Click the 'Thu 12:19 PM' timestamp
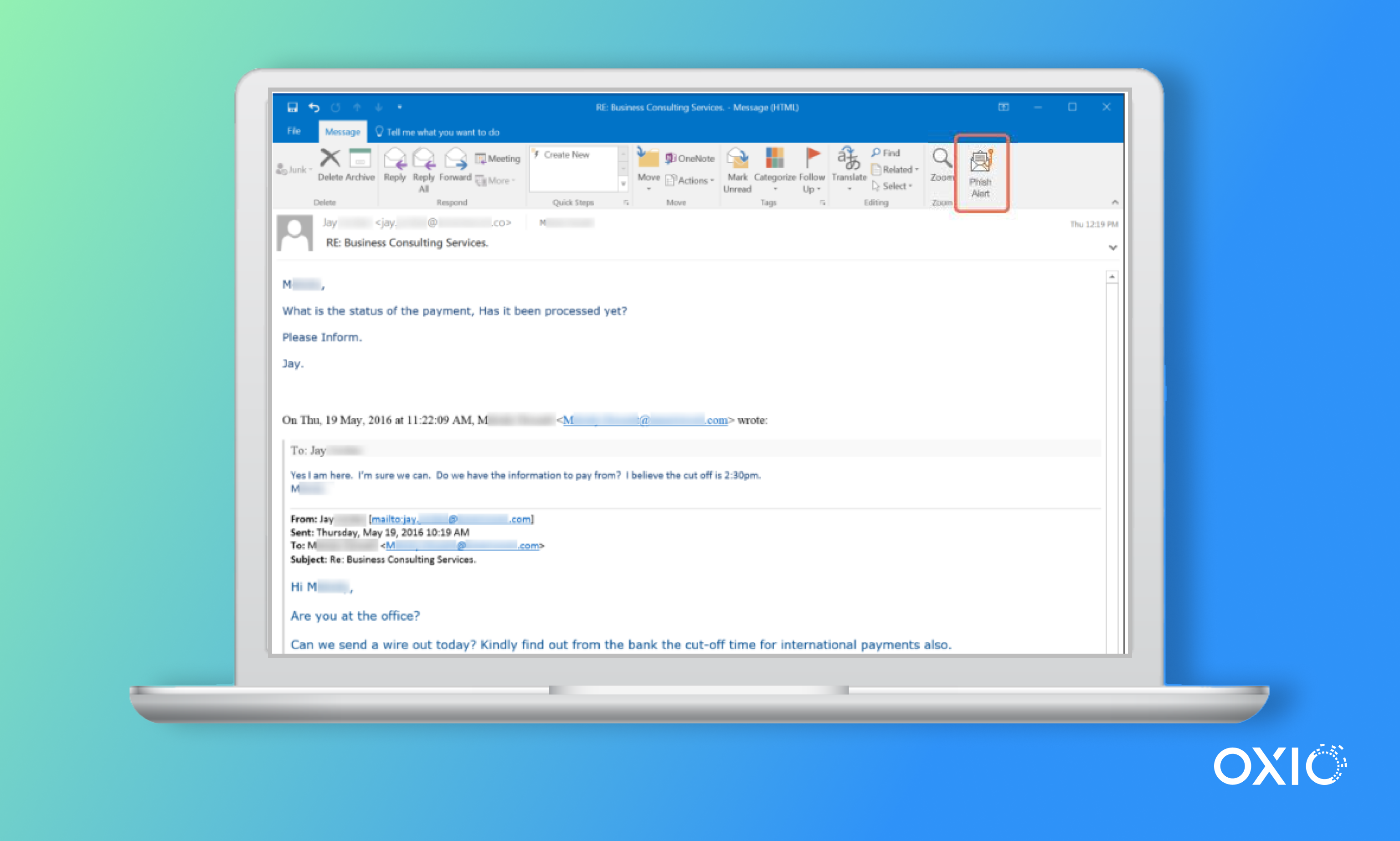 tap(1093, 224)
